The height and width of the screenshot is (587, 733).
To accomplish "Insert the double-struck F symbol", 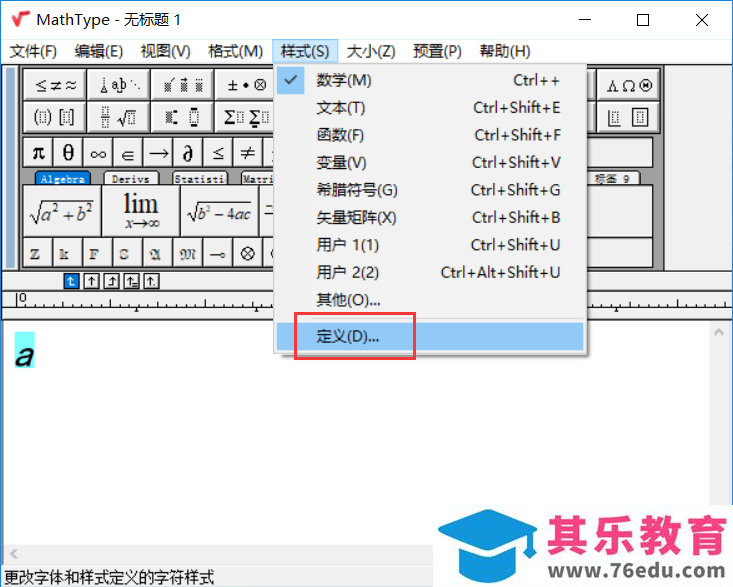I will pos(97,253).
